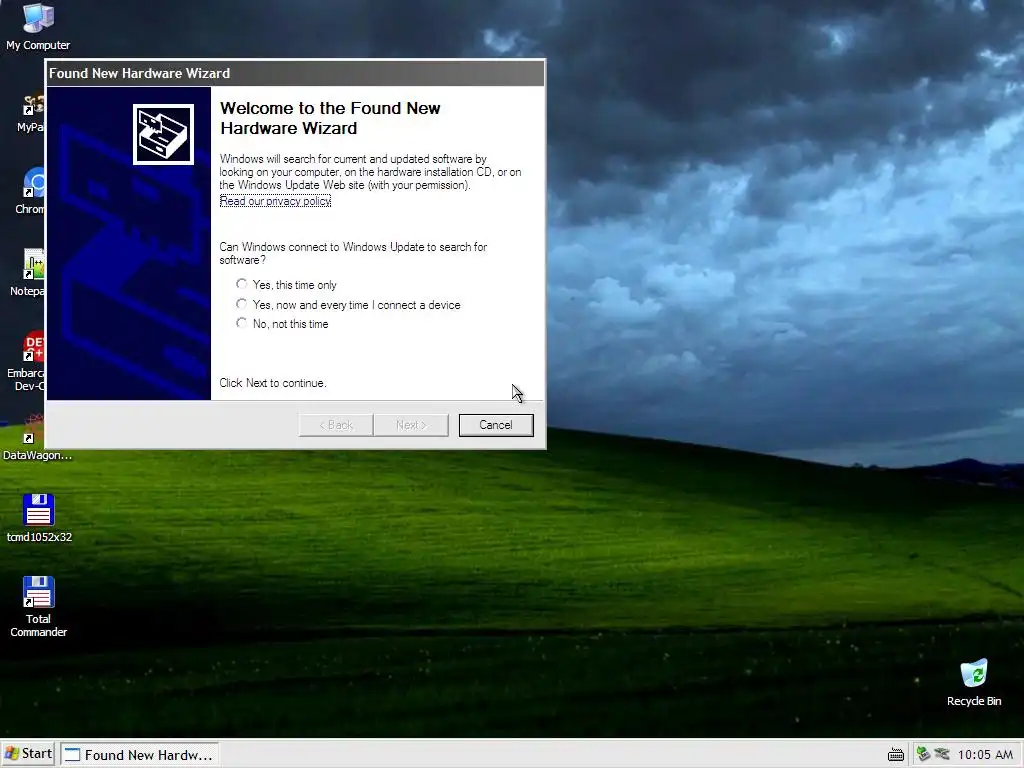This screenshot has height=768, width=1024.
Task: Click the network connection tray icon
Action: [x=941, y=754]
